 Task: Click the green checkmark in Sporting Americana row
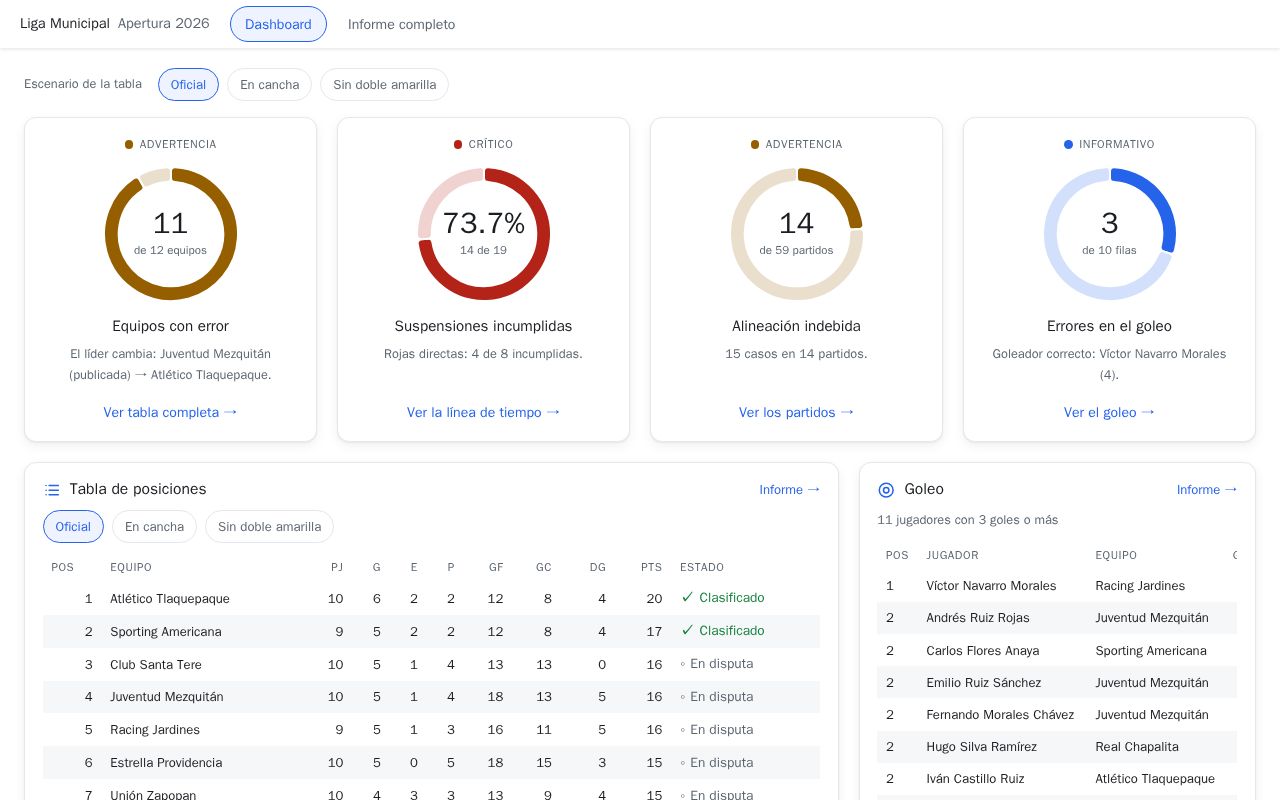pyautogui.click(x=687, y=630)
